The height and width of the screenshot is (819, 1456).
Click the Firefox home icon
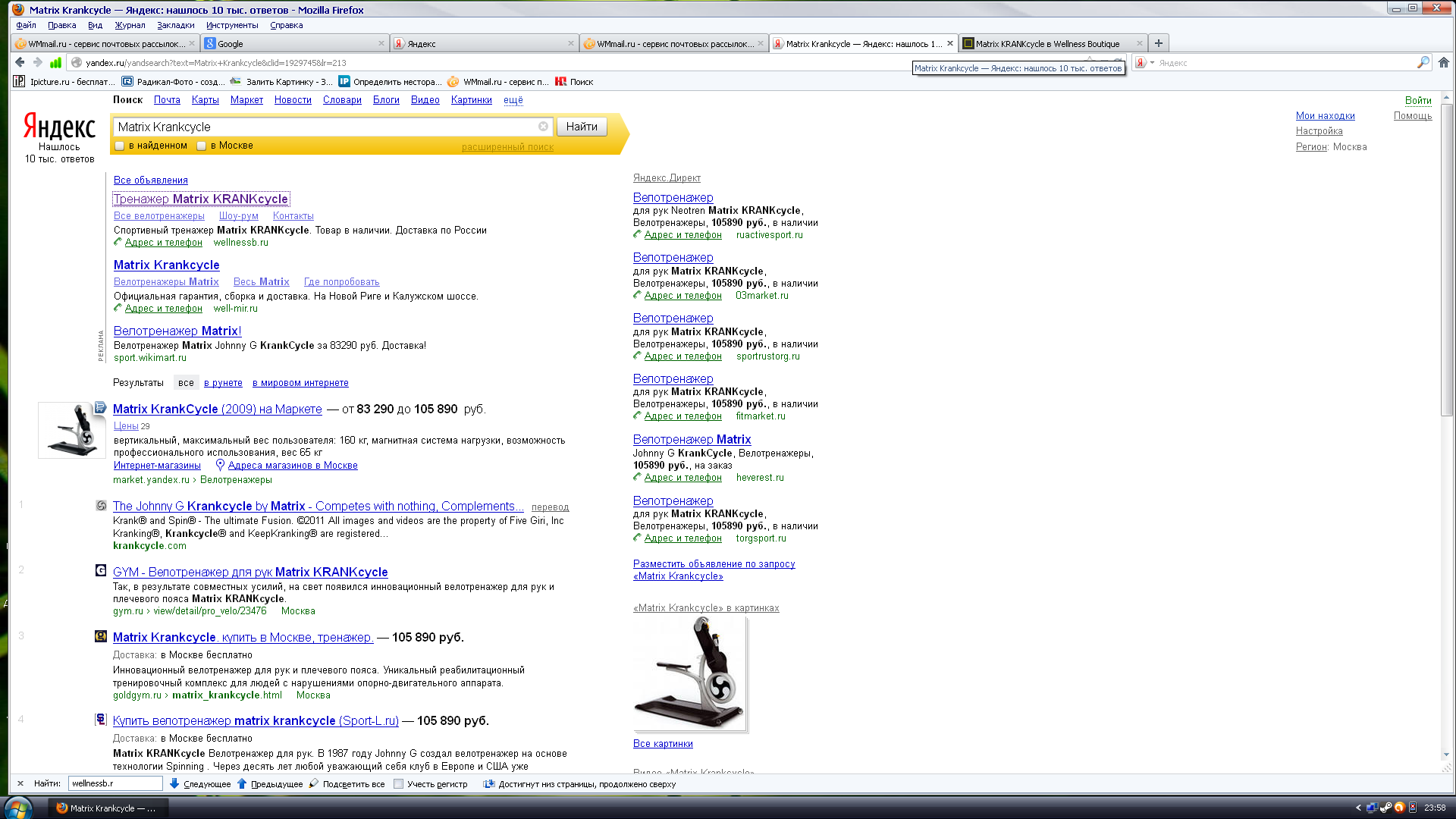click(x=1444, y=63)
